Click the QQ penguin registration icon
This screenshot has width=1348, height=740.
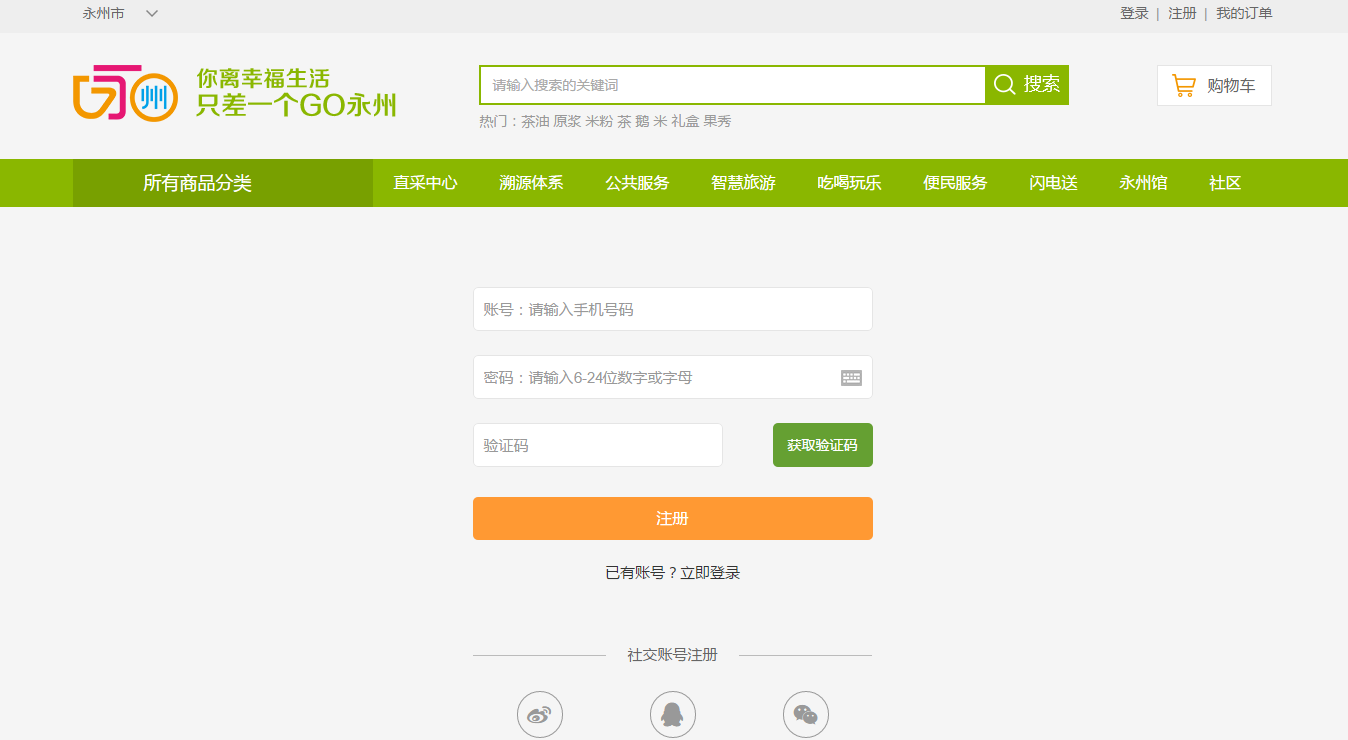[x=673, y=715]
